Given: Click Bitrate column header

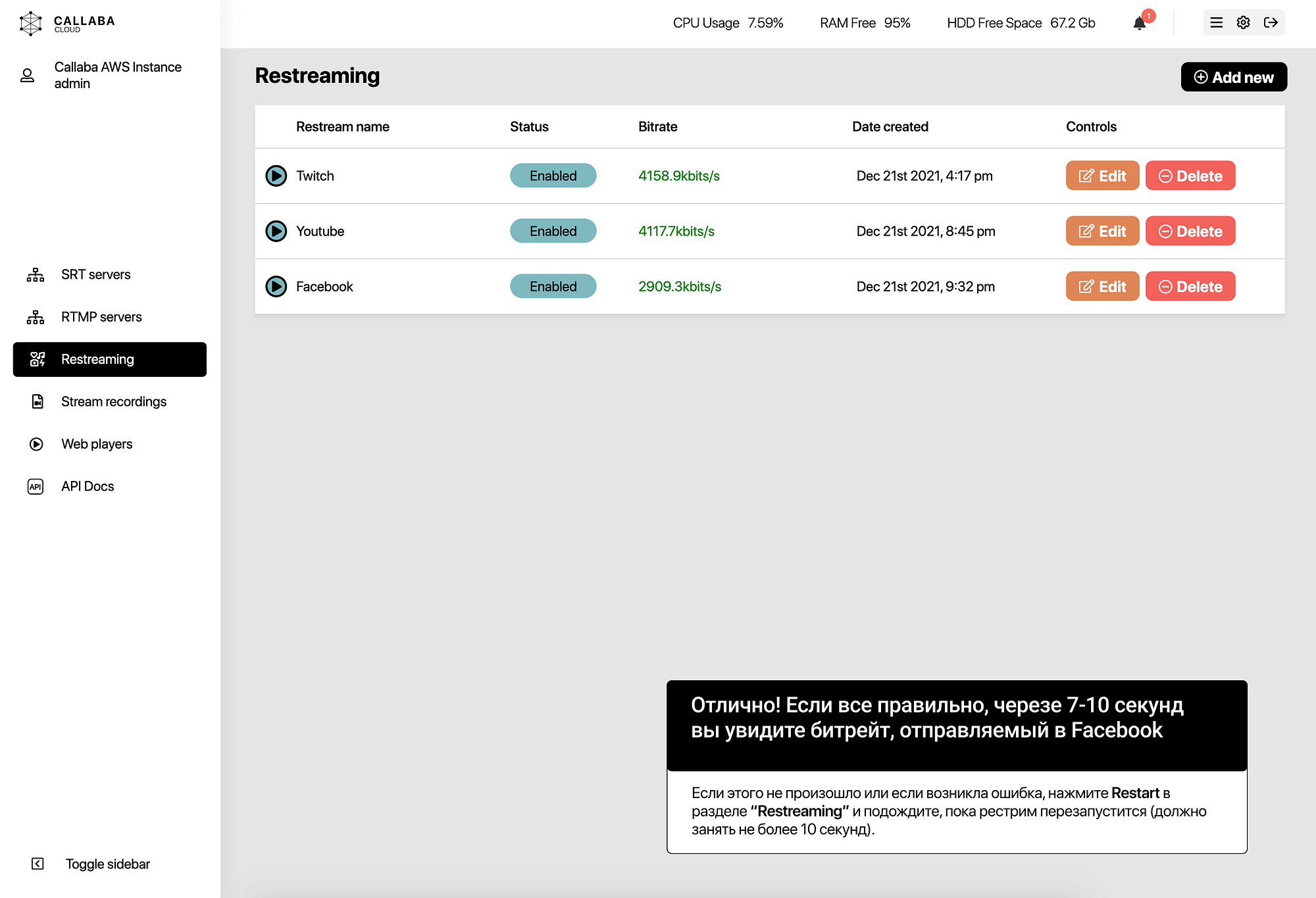Looking at the screenshot, I should click(658, 126).
